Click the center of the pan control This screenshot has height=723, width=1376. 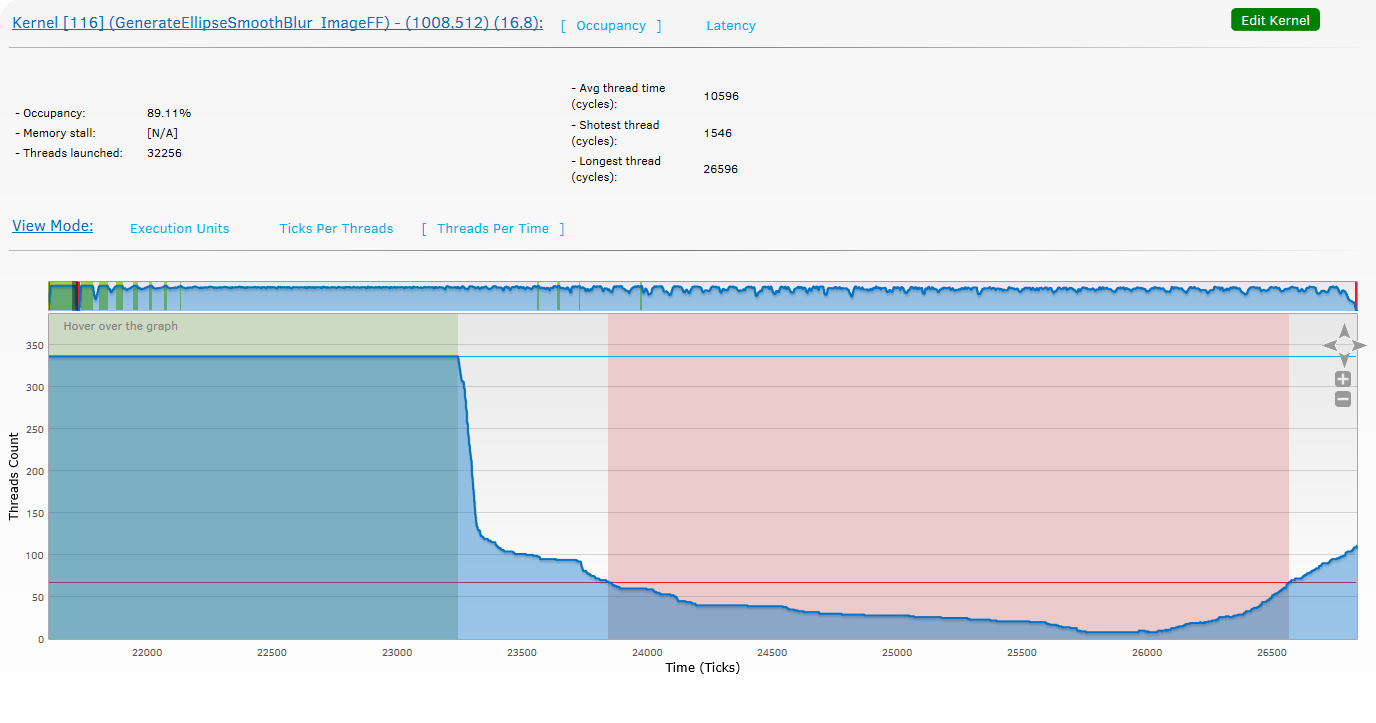tap(1344, 345)
